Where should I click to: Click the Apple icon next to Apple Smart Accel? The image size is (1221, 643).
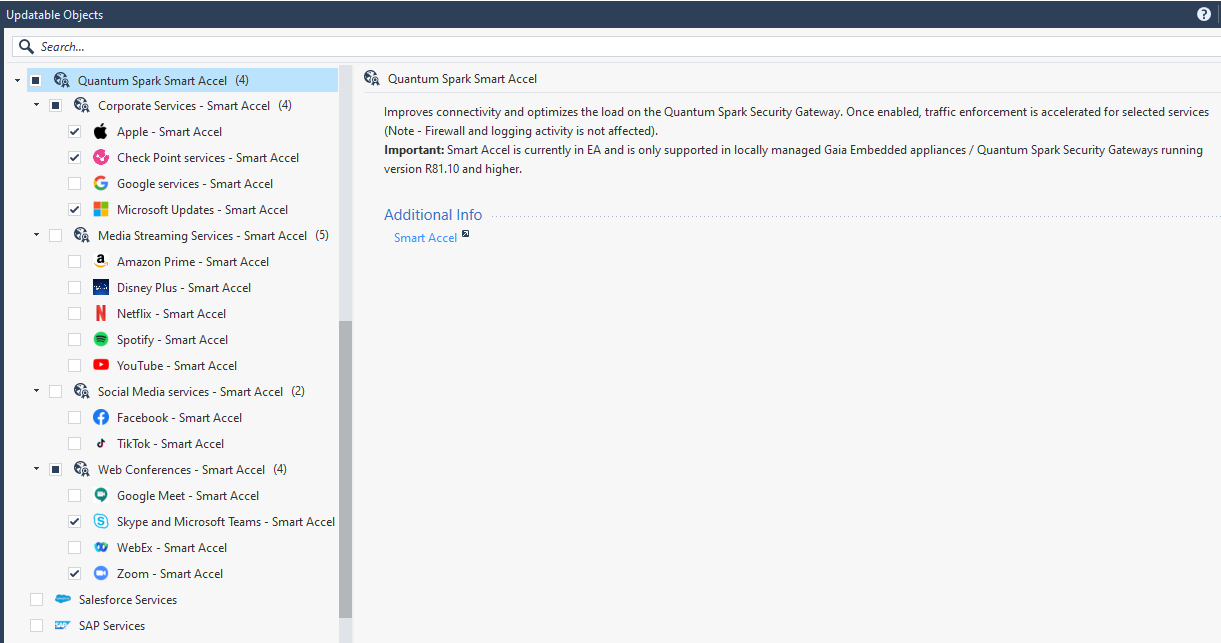tap(100, 131)
